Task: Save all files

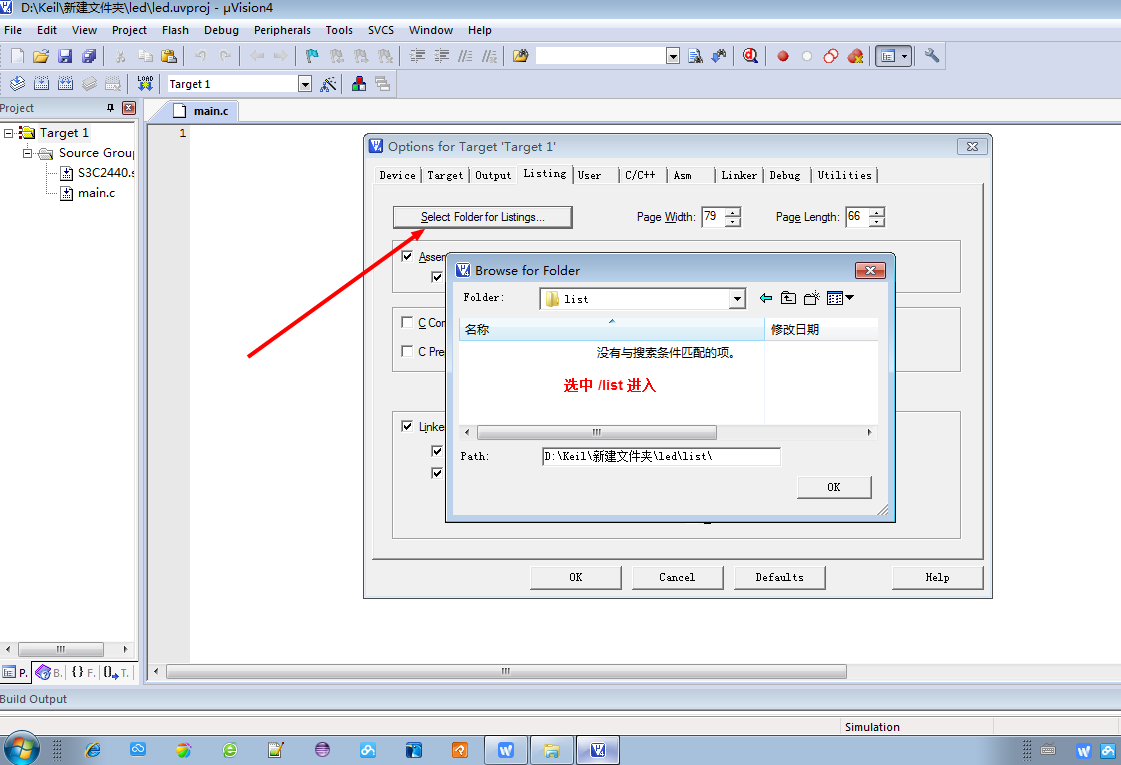Action: (89, 56)
